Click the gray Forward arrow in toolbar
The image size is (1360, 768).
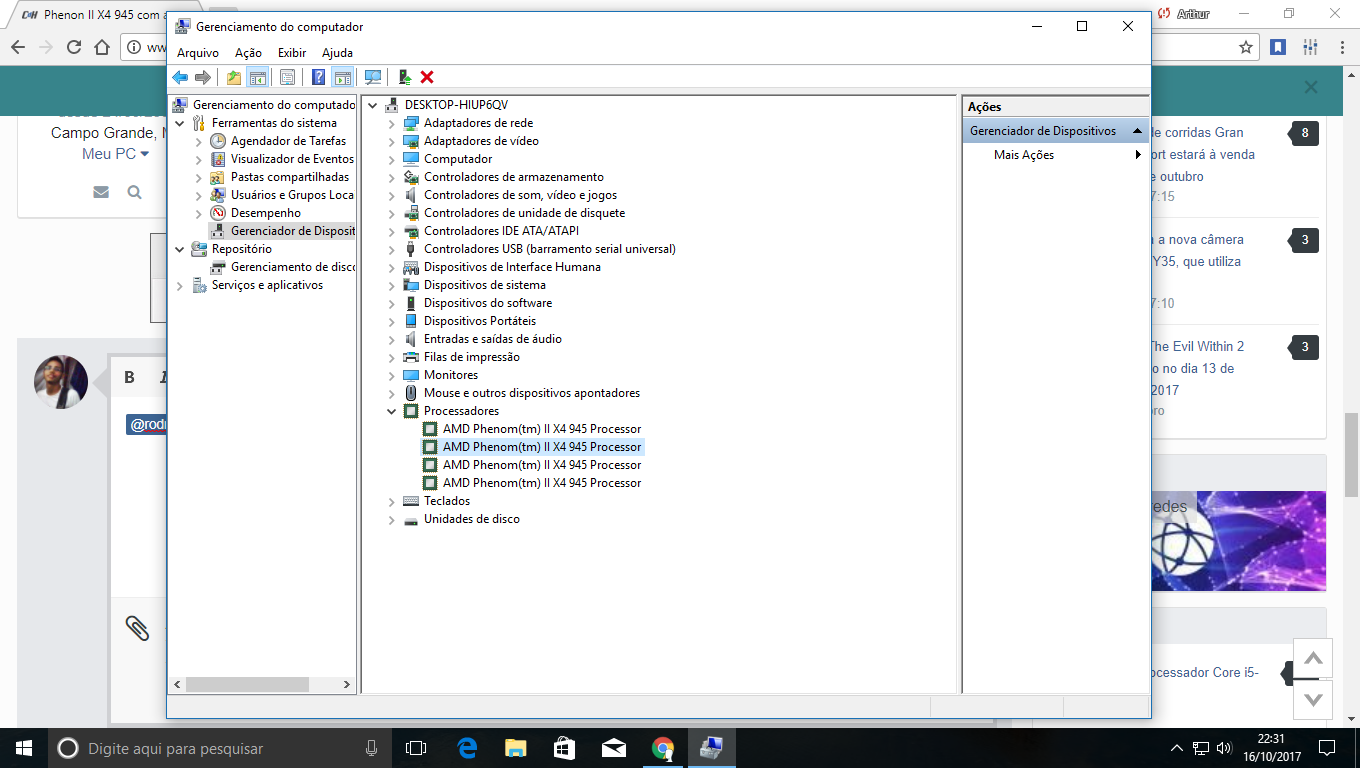(x=203, y=77)
